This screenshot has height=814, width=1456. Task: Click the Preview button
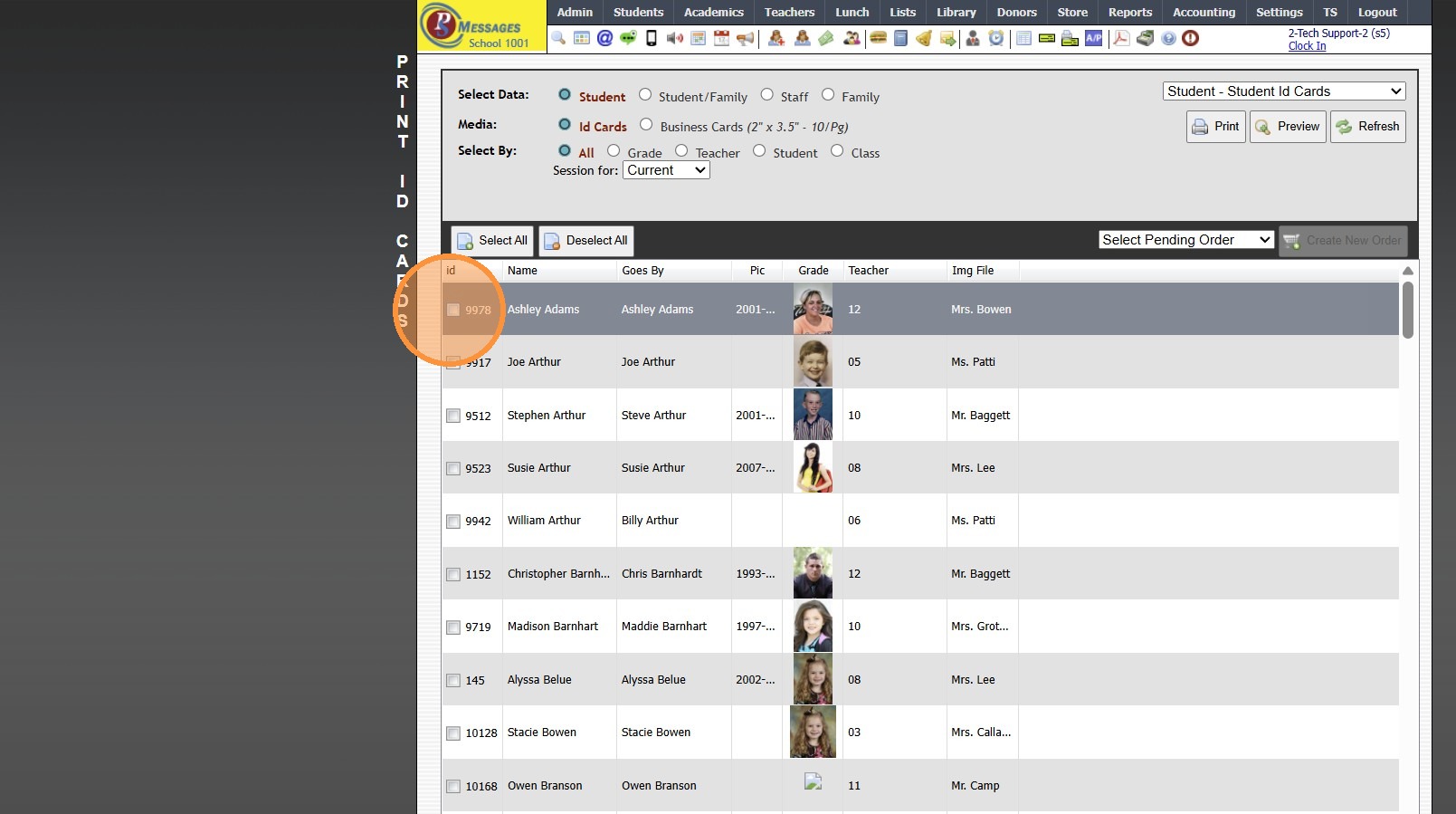[x=1288, y=127]
